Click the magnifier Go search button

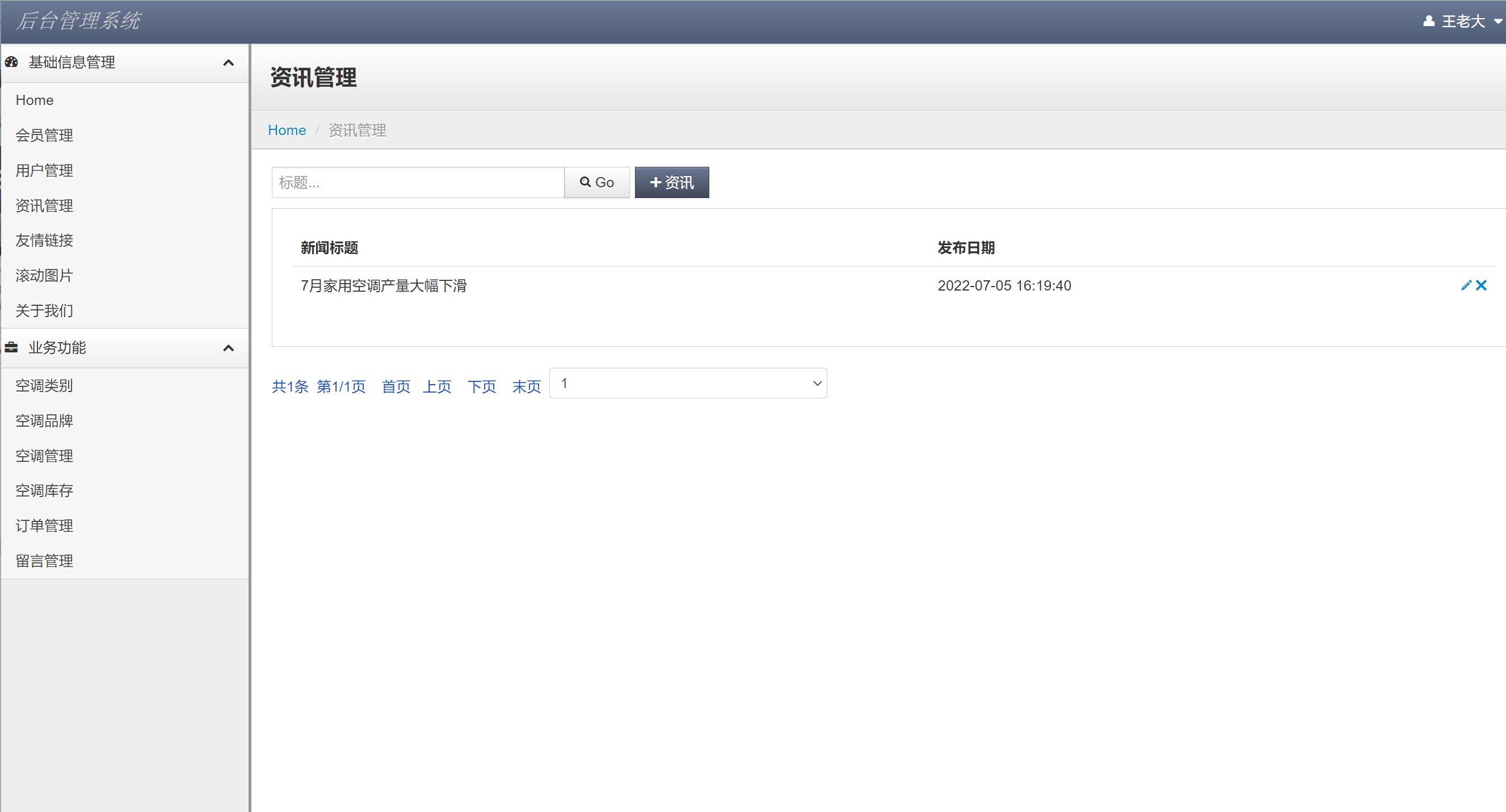click(596, 182)
